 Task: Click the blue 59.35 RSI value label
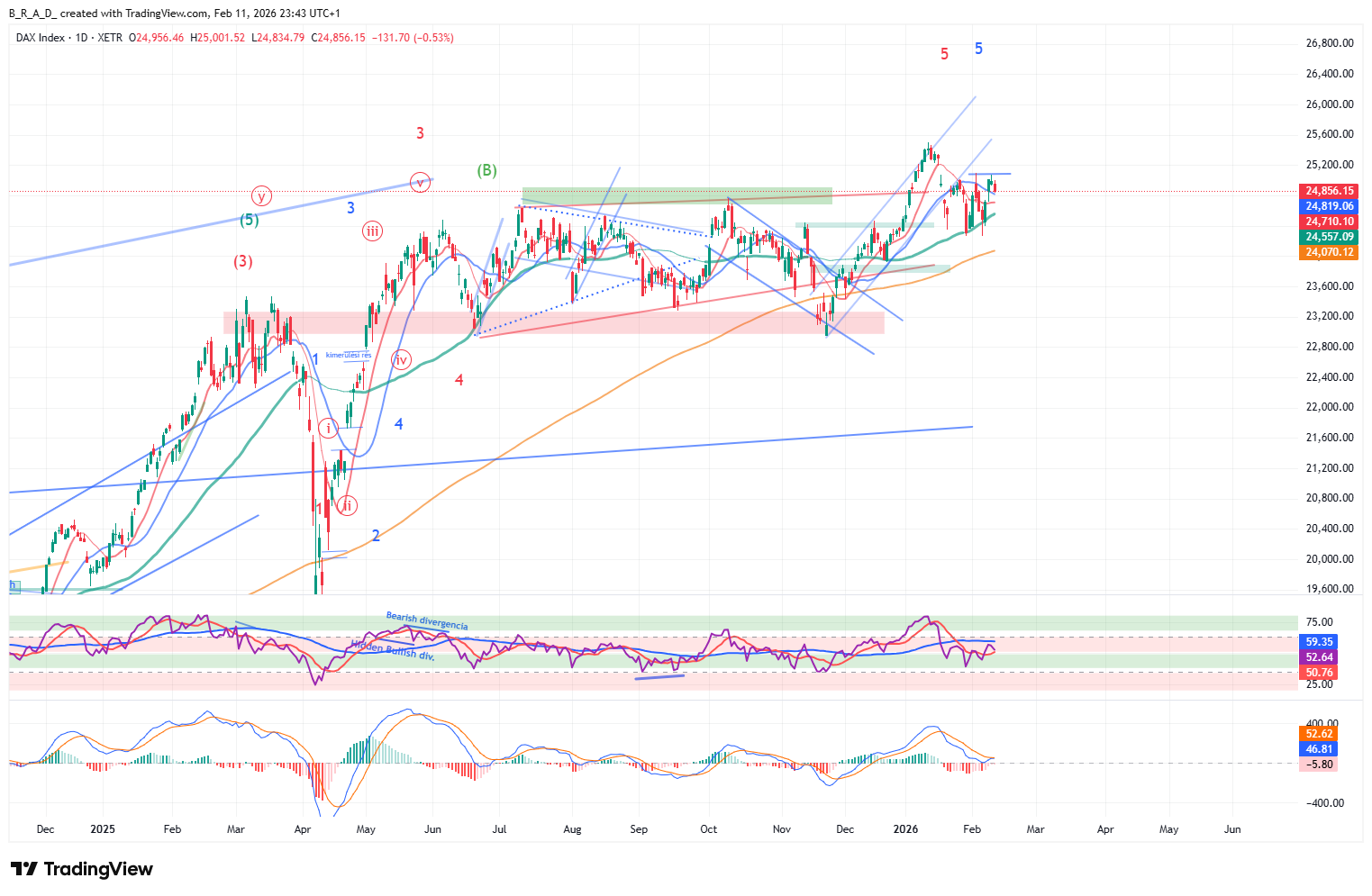coord(1319,642)
